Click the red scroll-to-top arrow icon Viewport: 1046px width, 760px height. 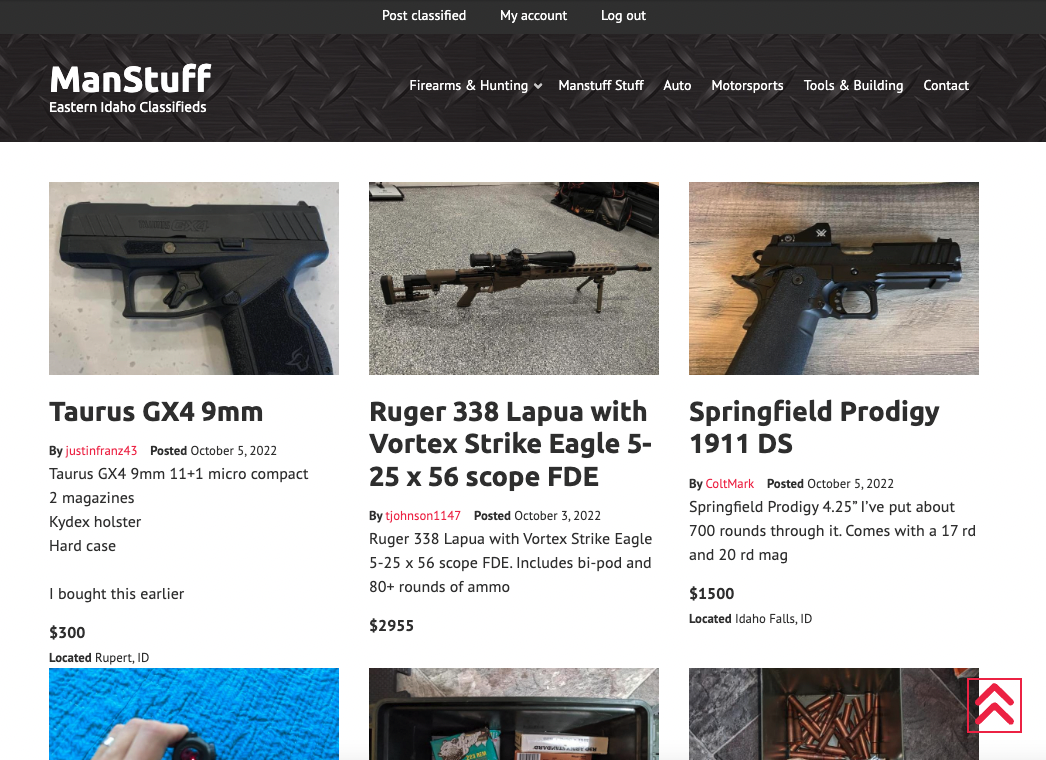pyautogui.click(x=994, y=705)
